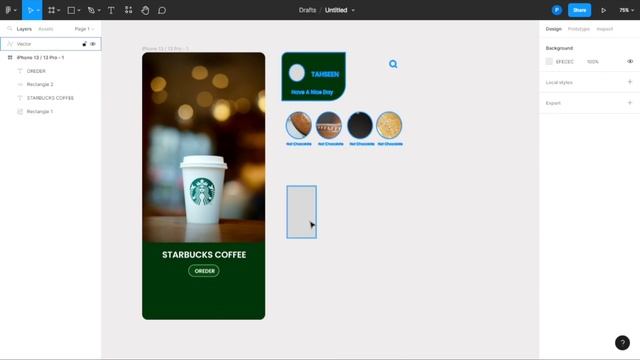Select the Hand tool
The width and height of the screenshot is (640, 360).
[x=145, y=10]
